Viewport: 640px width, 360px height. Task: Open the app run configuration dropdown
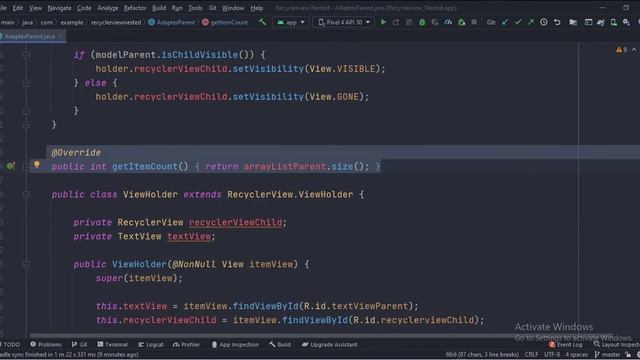coord(291,22)
